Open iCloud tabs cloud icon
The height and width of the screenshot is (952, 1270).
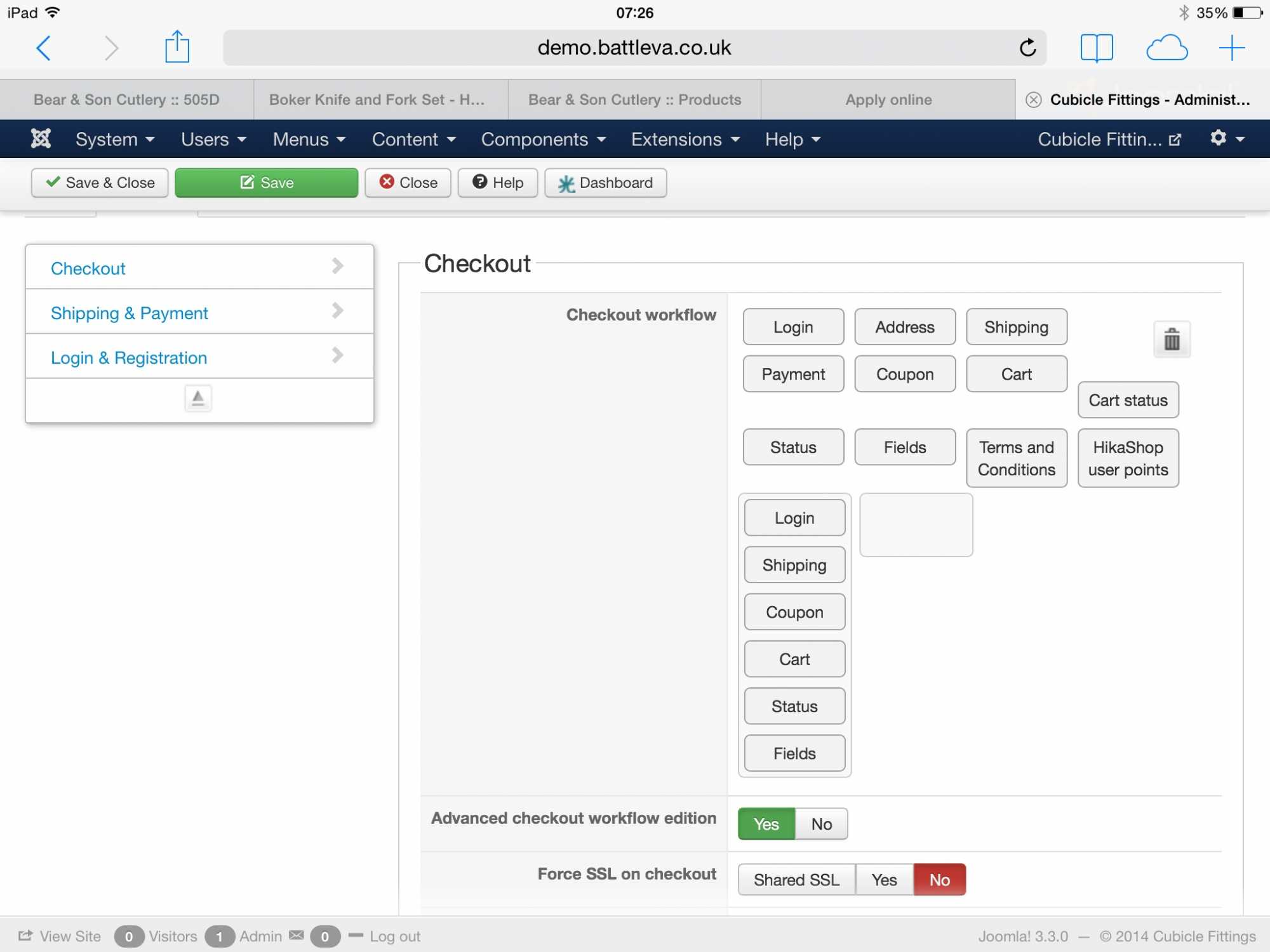point(1166,48)
